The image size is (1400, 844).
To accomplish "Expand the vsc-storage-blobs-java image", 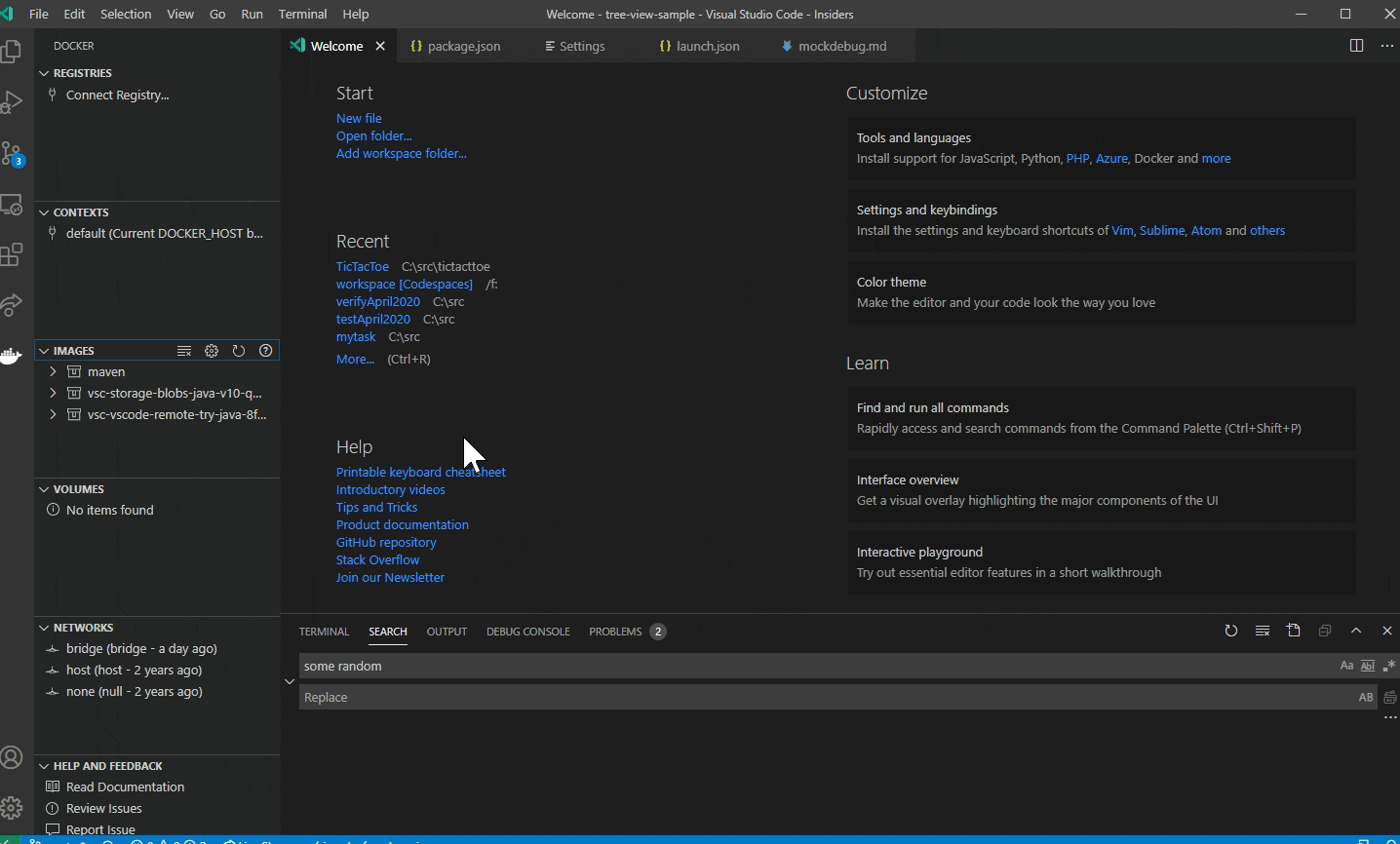I will pyautogui.click(x=54, y=393).
